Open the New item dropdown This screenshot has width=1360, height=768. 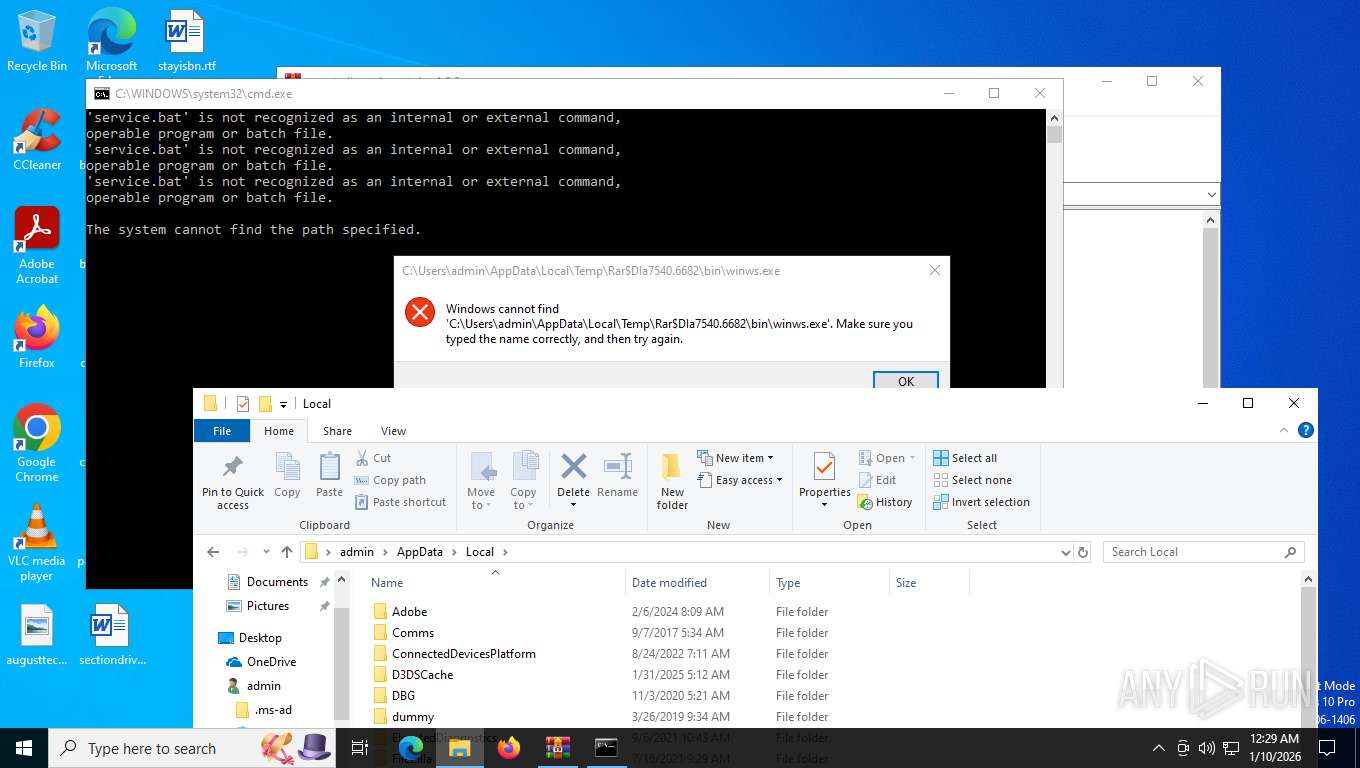(x=736, y=458)
